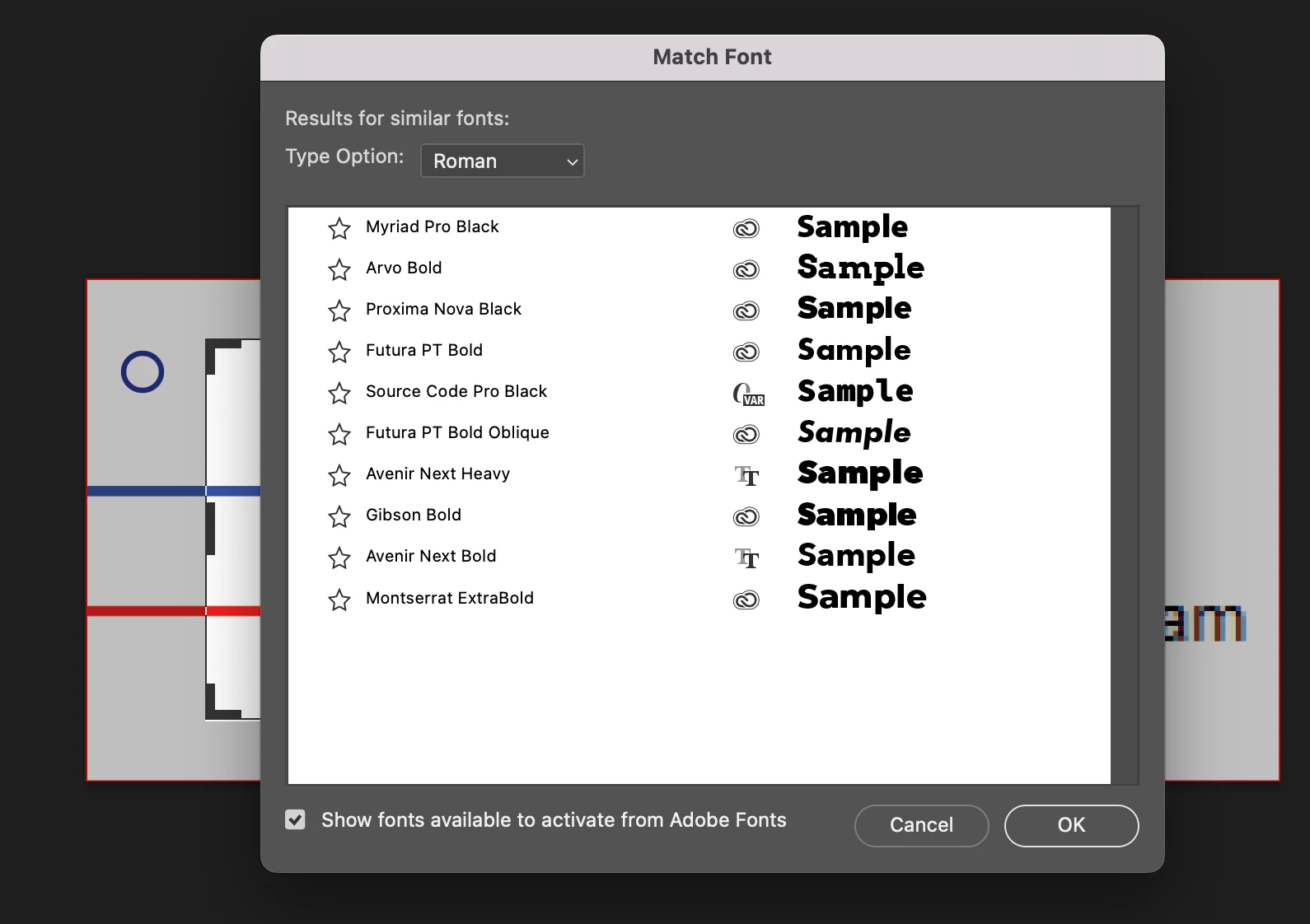Activate Futura PT Bold via cloud icon
1310x924 pixels.
point(746,352)
